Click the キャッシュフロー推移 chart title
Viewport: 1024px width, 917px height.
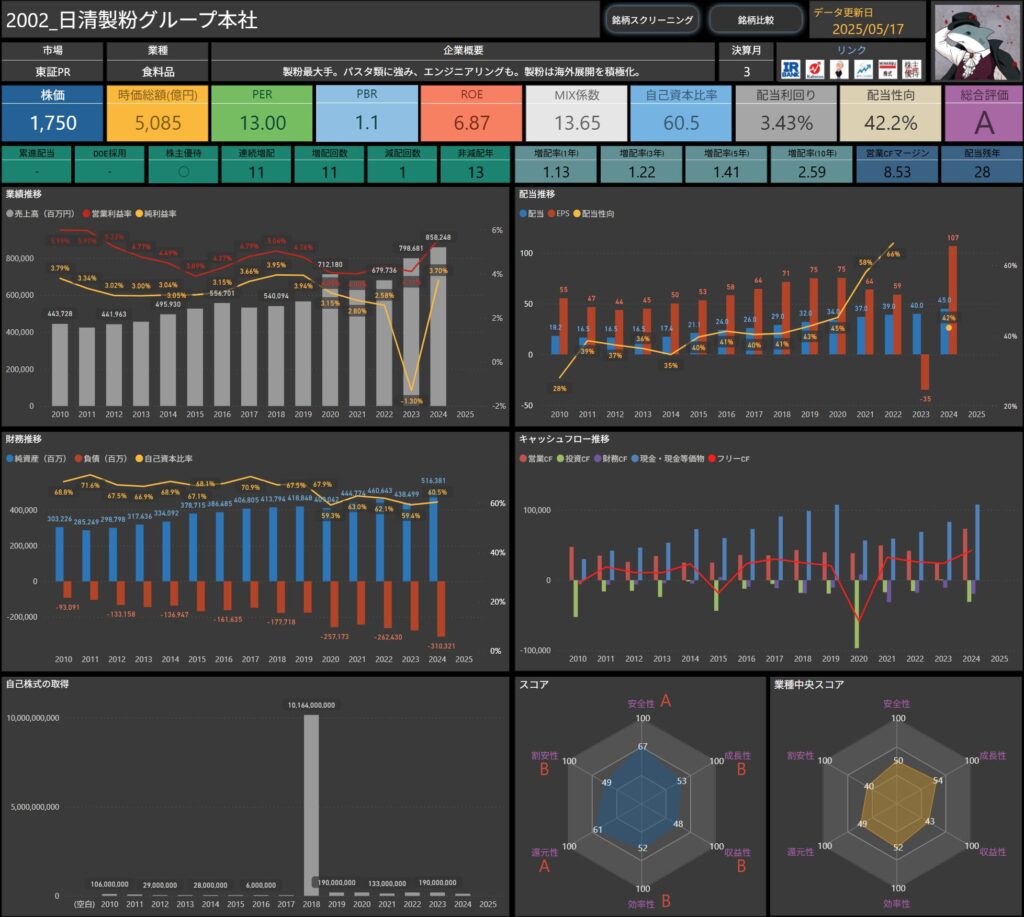564,439
